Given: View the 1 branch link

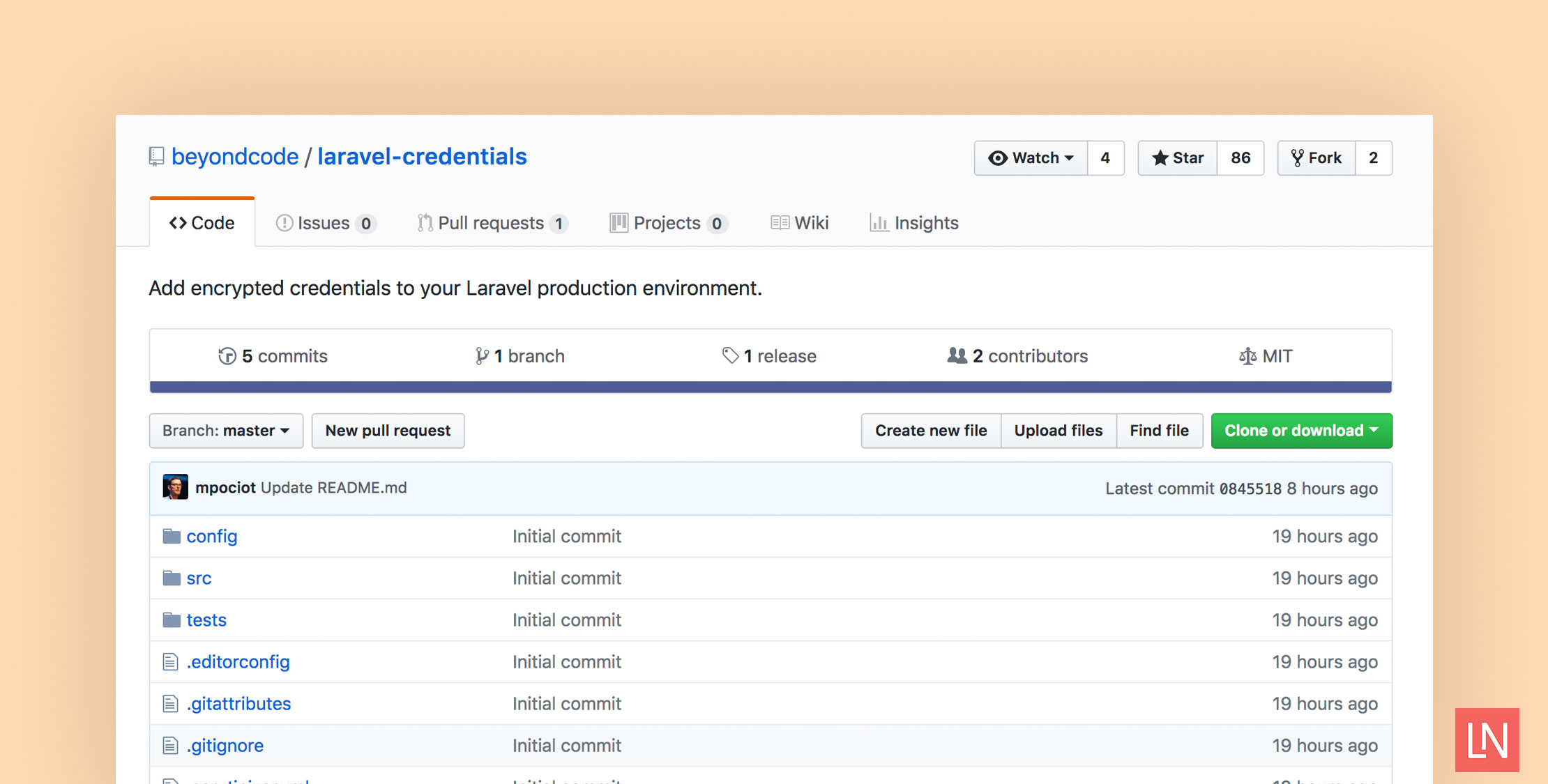Looking at the screenshot, I should [x=520, y=356].
